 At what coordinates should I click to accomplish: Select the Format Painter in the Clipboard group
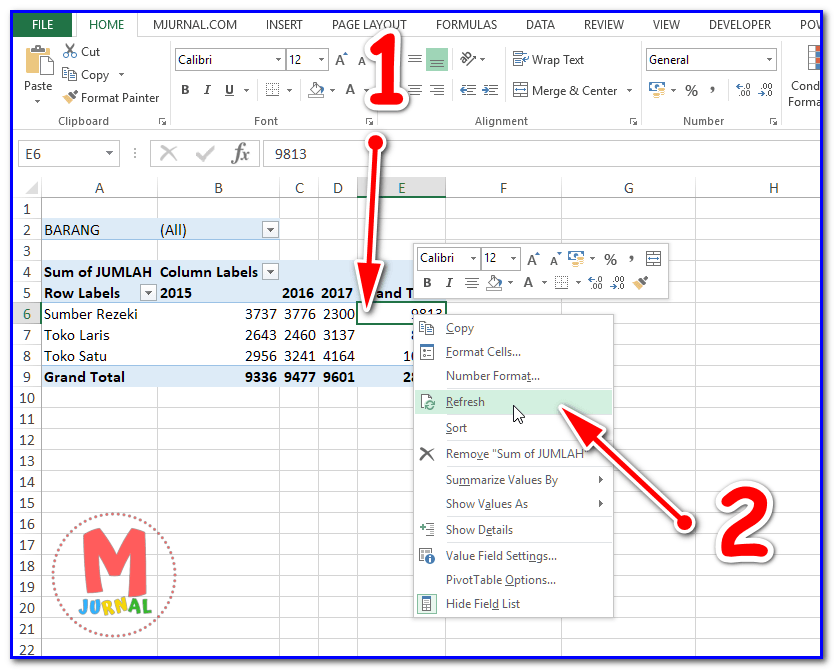111,97
